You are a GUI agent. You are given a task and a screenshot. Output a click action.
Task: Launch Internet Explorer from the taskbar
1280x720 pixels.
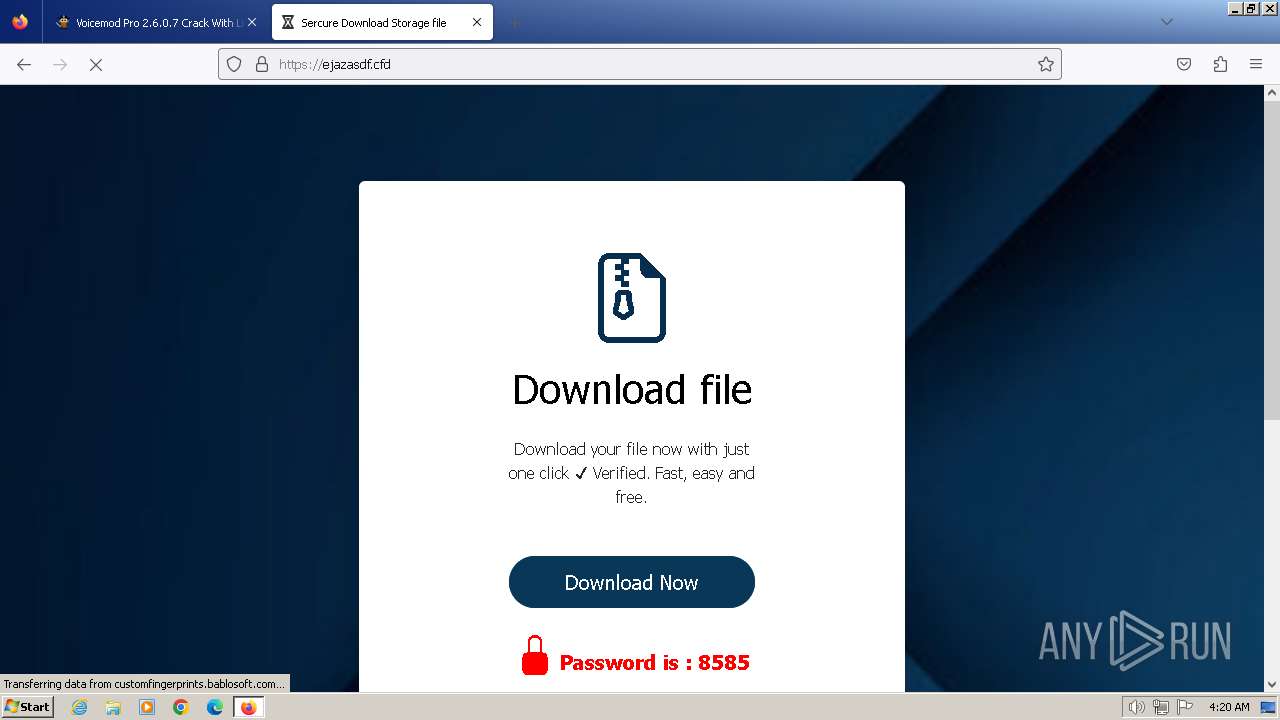[80, 707]
